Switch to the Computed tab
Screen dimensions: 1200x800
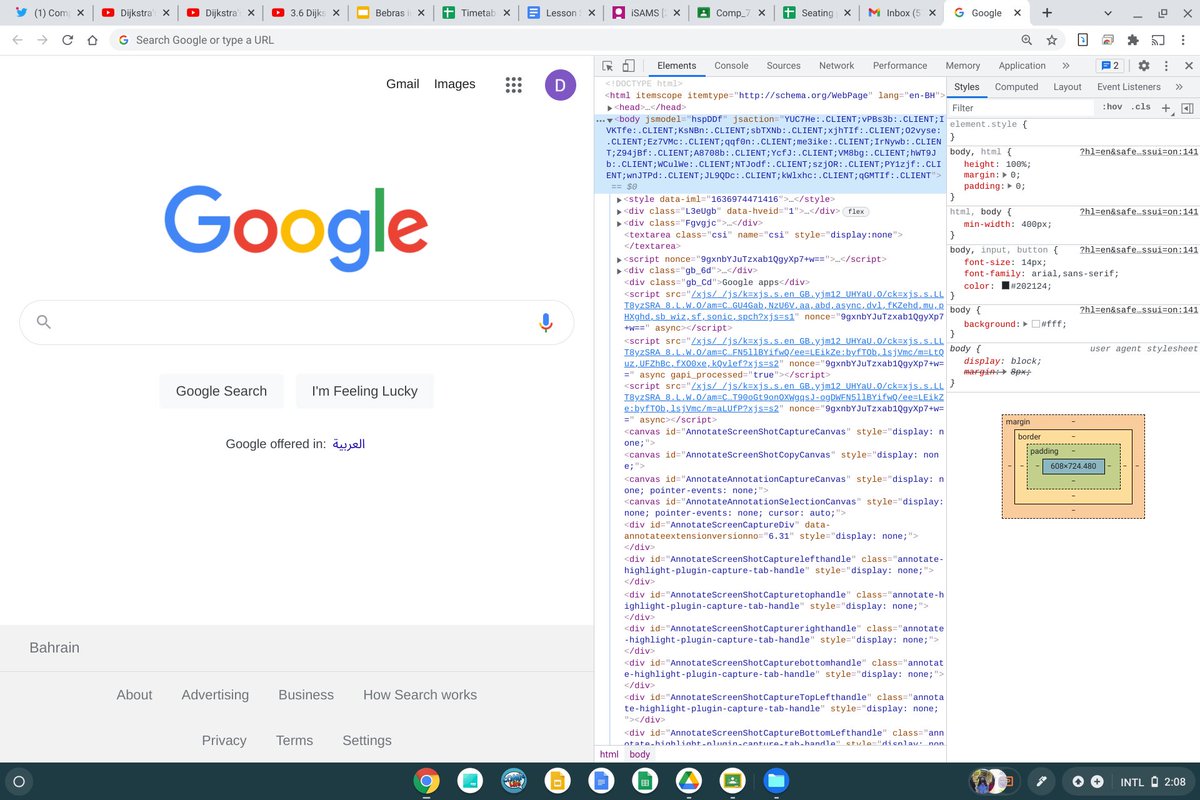[1016, 87]
